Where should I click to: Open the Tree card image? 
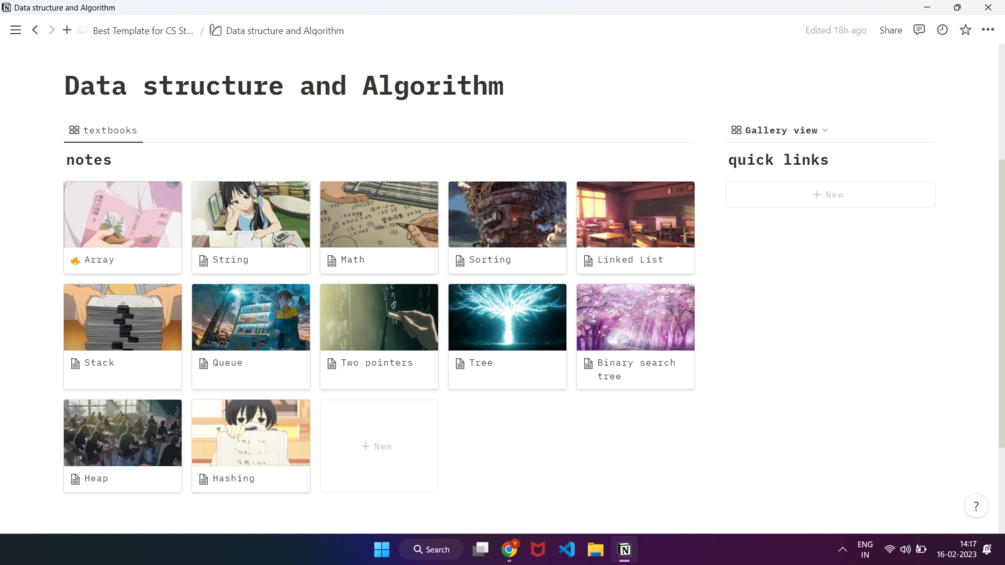click(x=507, y=317)
